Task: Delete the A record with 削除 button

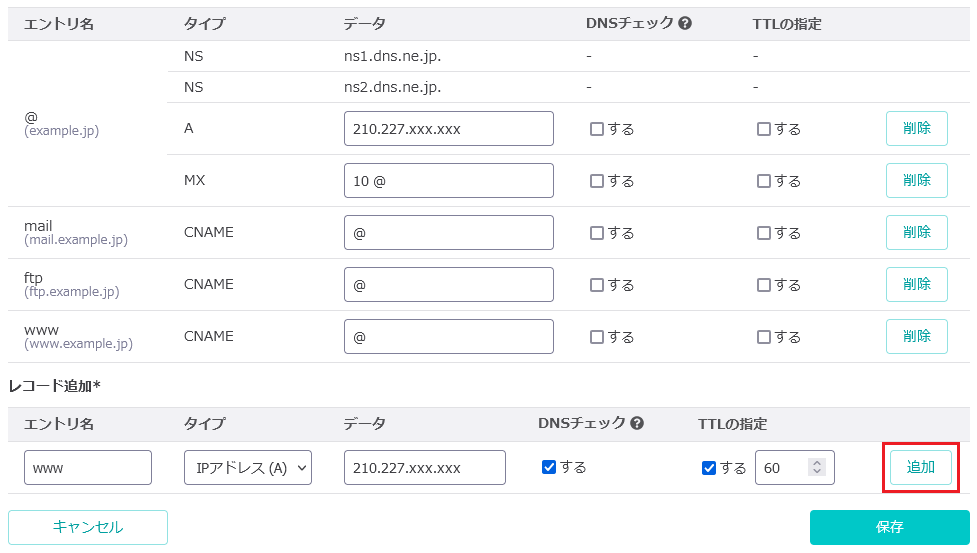Action: 917,128
